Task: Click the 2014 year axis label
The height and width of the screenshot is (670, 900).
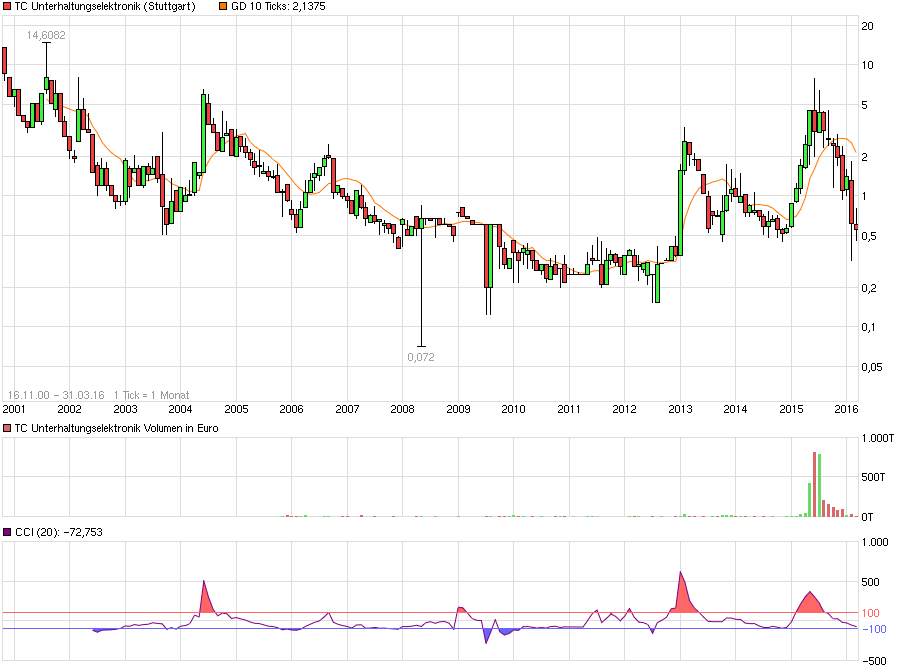Action: [735, 409]
